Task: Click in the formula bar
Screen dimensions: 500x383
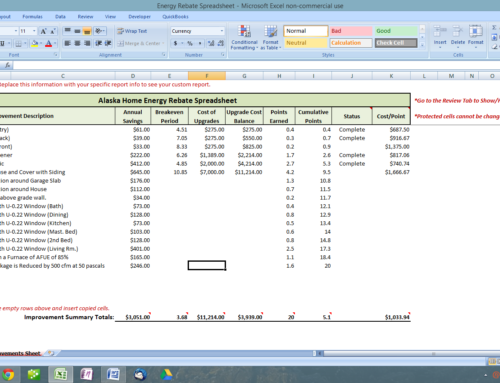Action: pyautogui.click(x=257, y=65)
